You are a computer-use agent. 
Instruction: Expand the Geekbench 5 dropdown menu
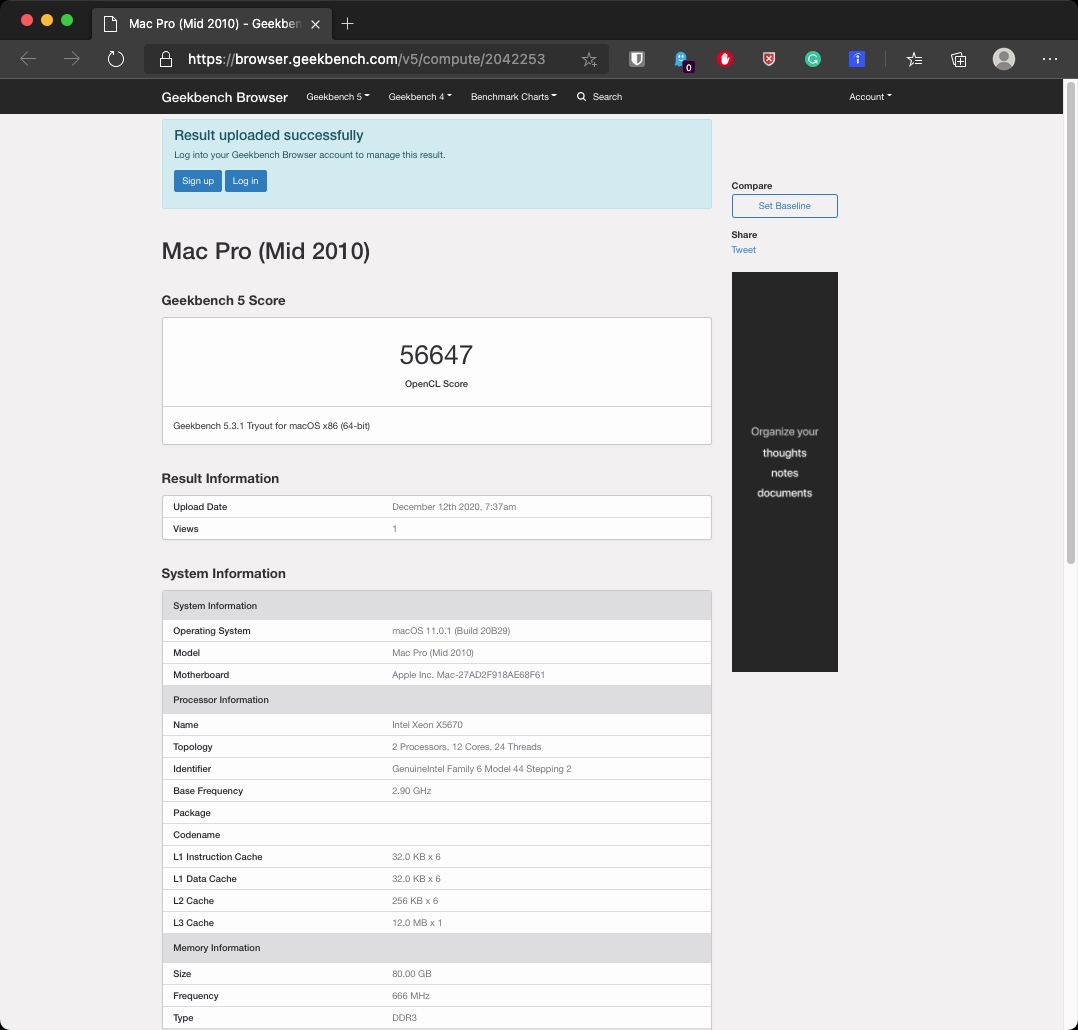click(338, 97)
